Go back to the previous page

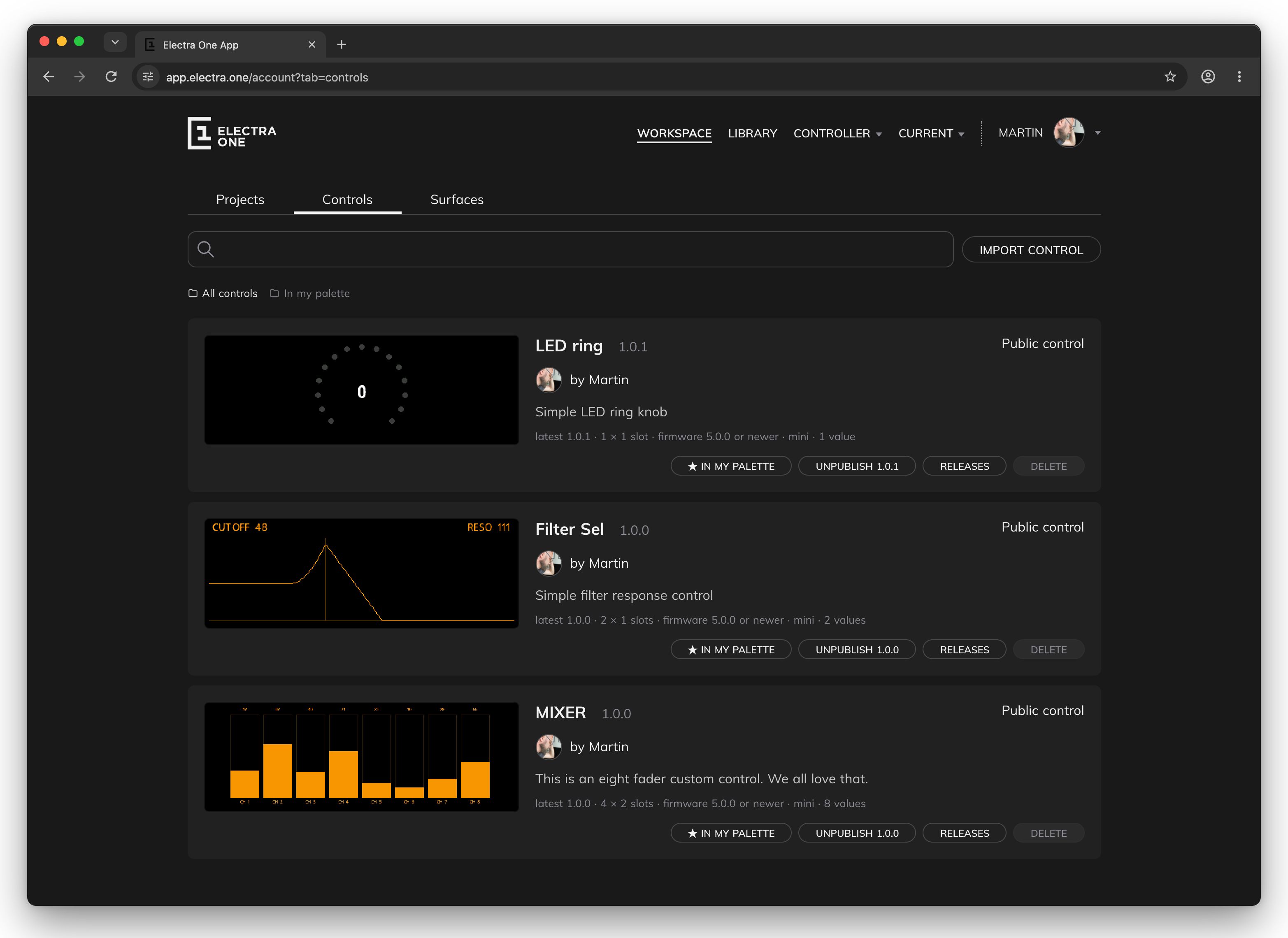[49, 77]
